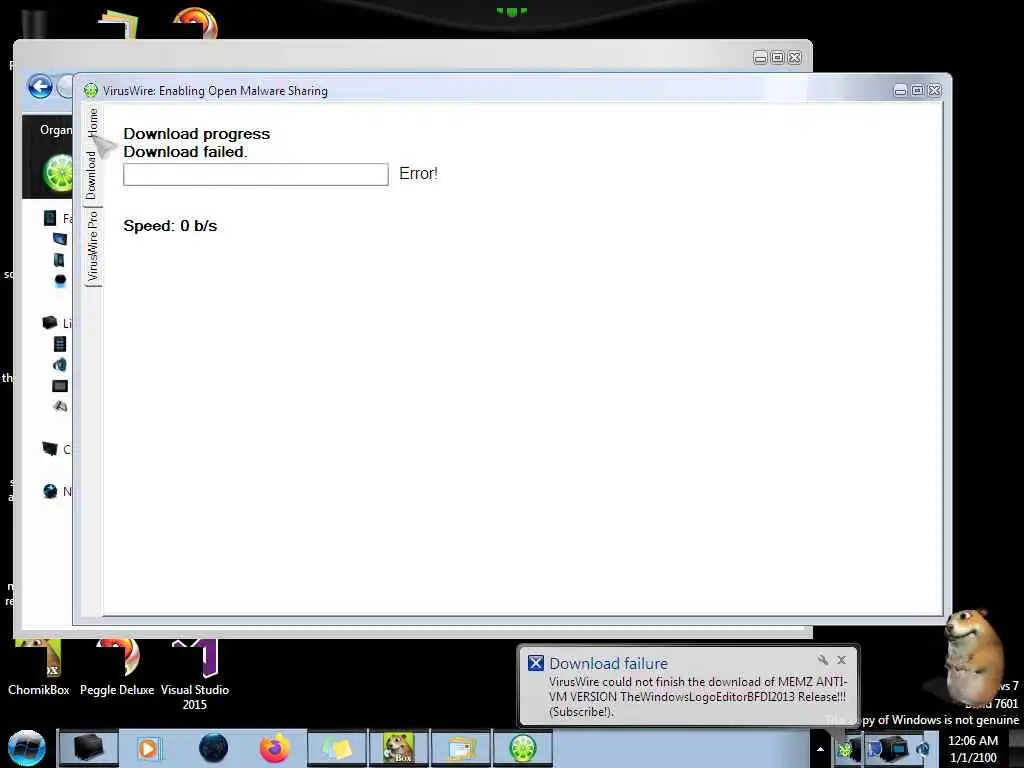Go back in the Explorer window behind
This screenshot has width=1024, height=768.
tap(40, 87)
